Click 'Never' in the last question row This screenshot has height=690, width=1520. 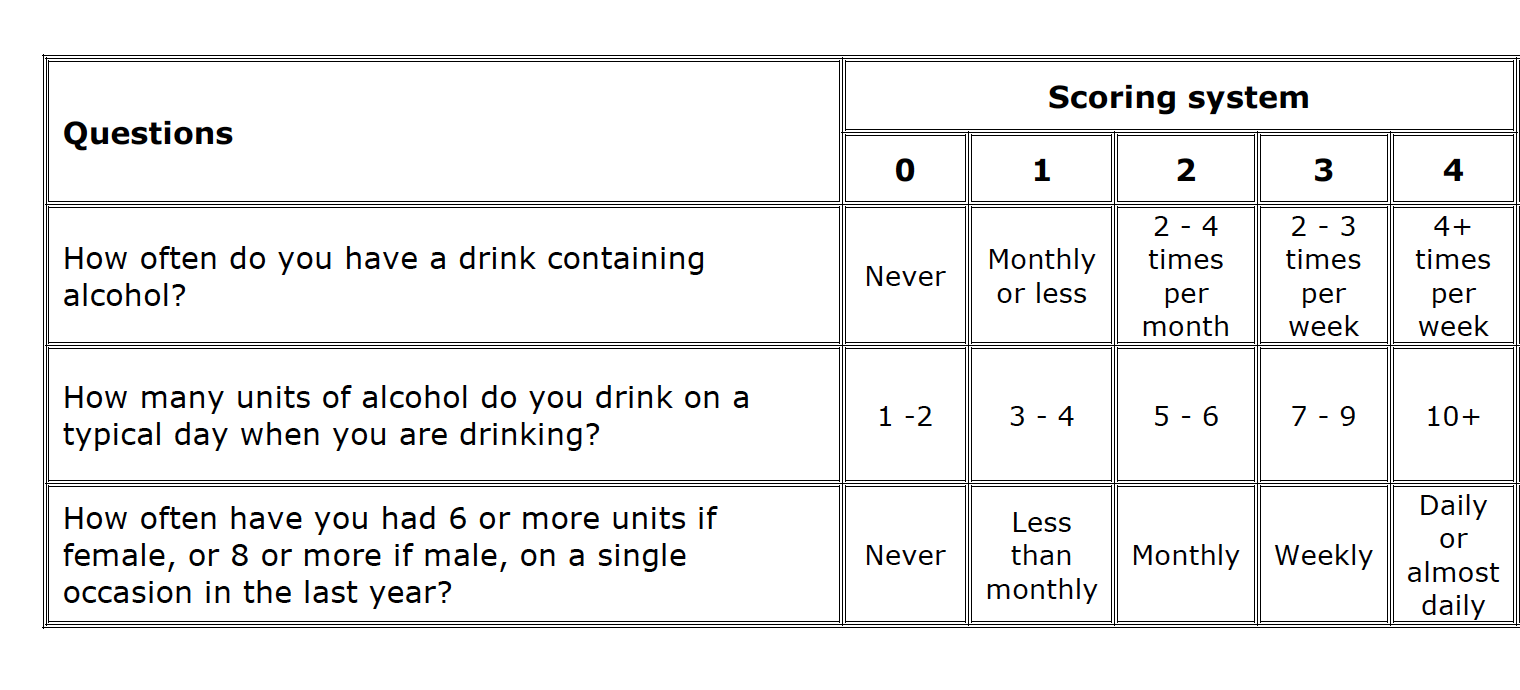(905, 555)
